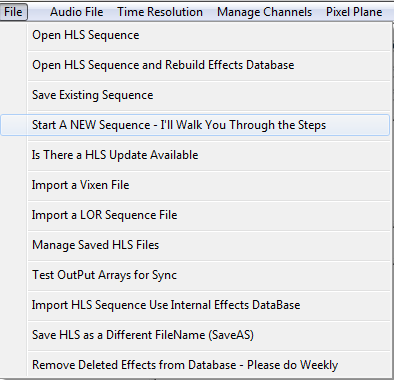Open the Pixel Plane menu
Viewport: 394px width, 380px height.
[x=354, y=12]
